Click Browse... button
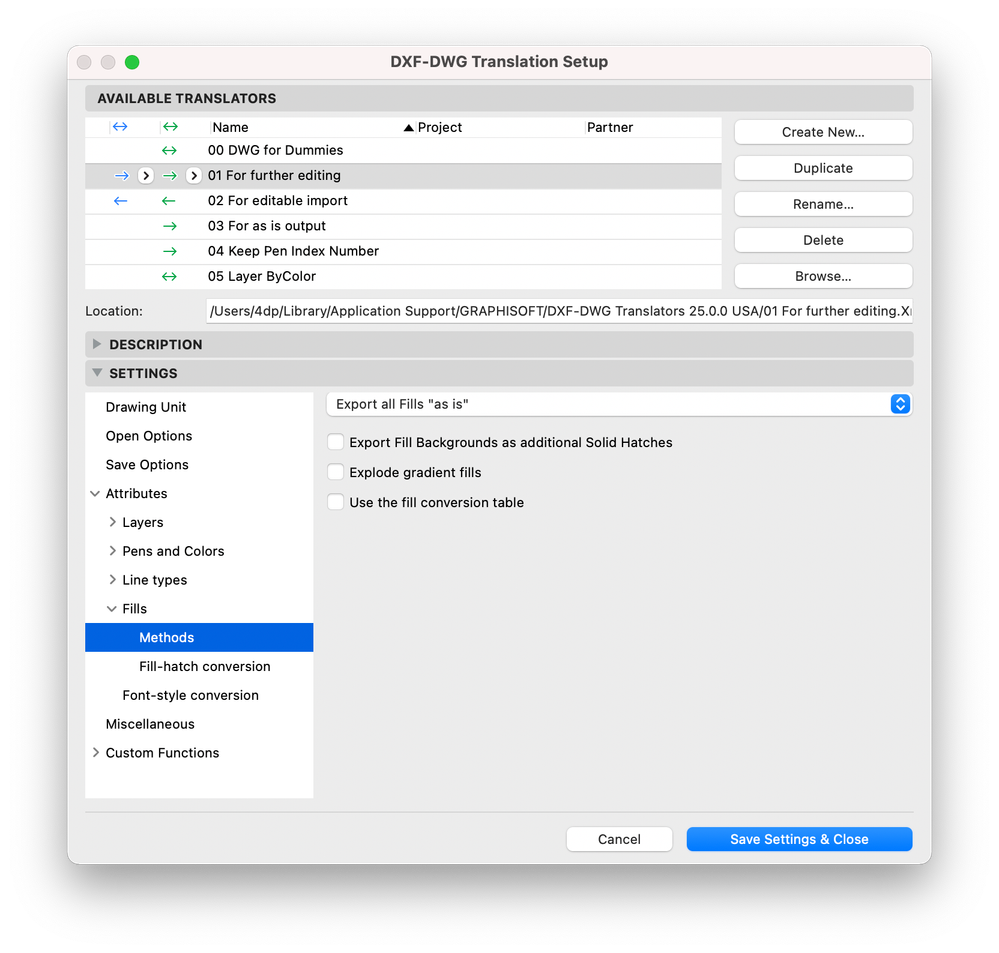Viewport: 999px width, 953px height. [823, 276]
